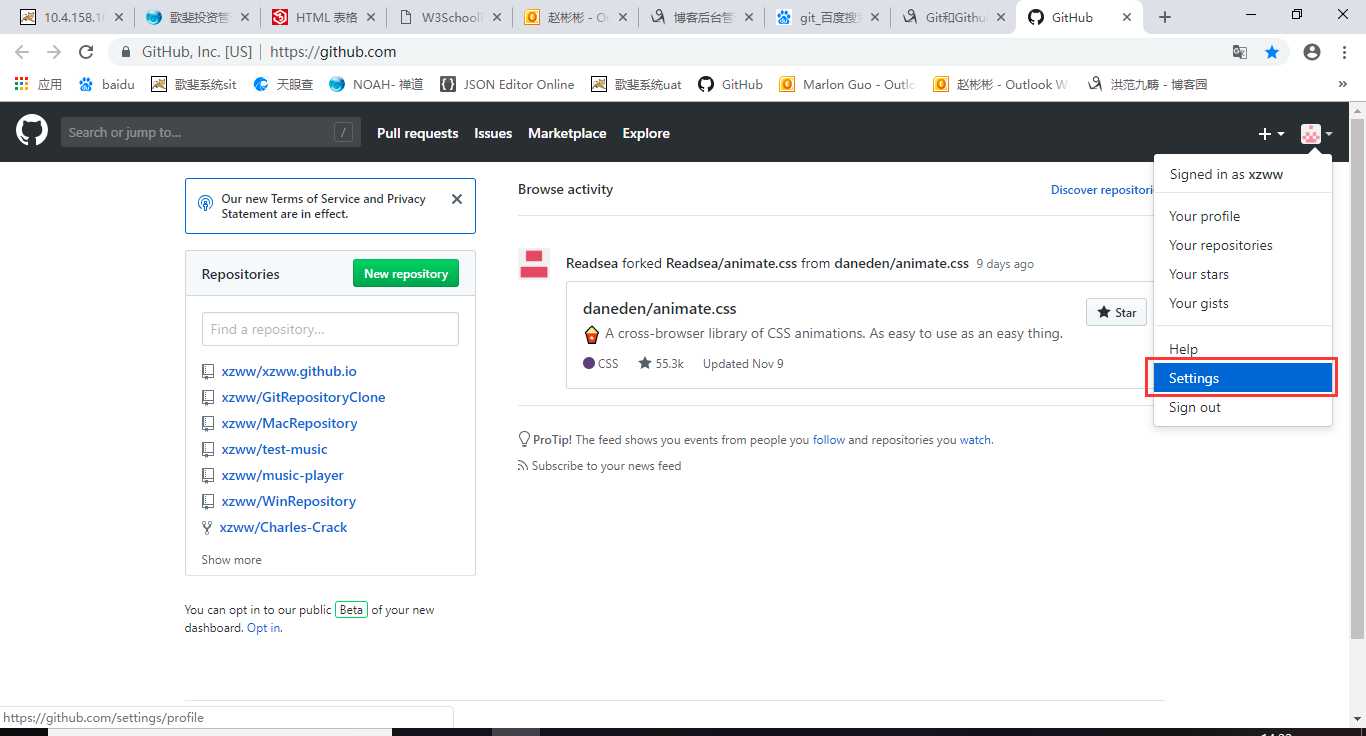
Task: Go to Marketplace
Action: 567,133
